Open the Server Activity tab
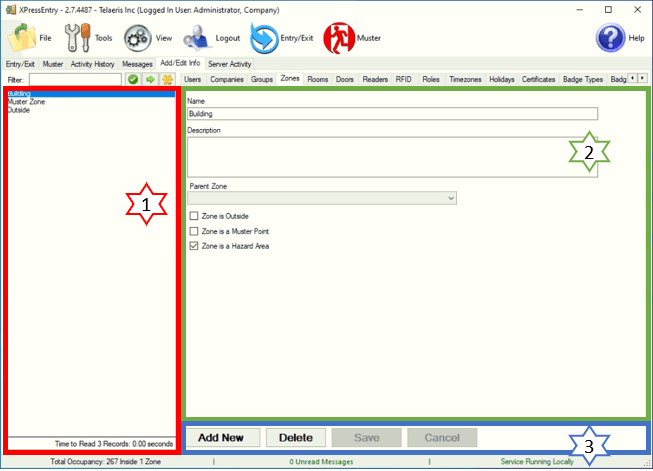653x471 pixels. (229, 64)
